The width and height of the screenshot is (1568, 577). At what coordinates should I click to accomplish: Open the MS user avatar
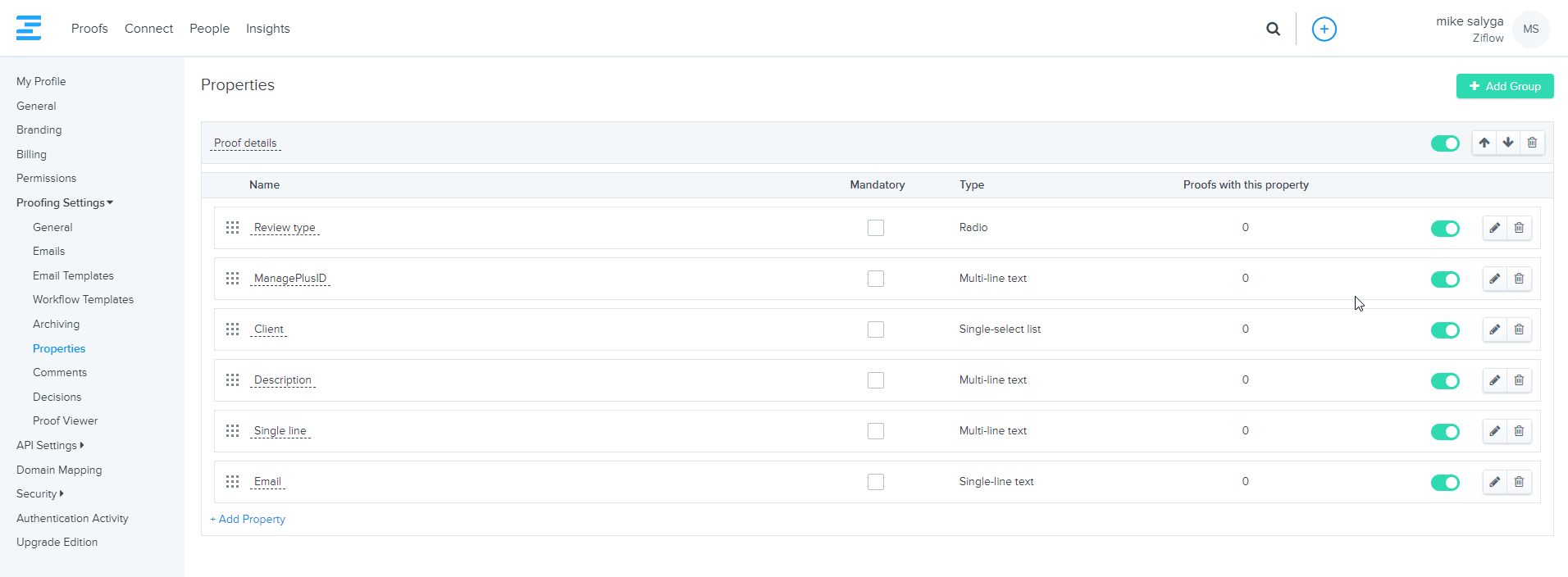pos(1530,29)
